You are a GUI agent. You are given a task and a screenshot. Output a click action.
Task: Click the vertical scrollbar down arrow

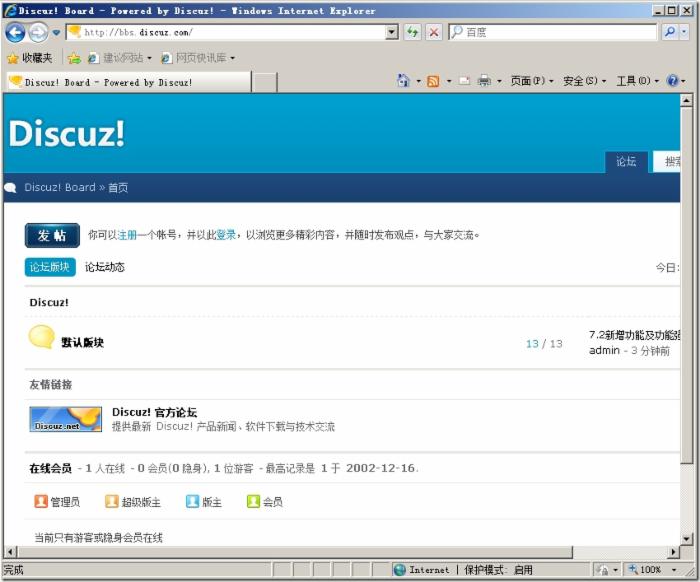686,537
